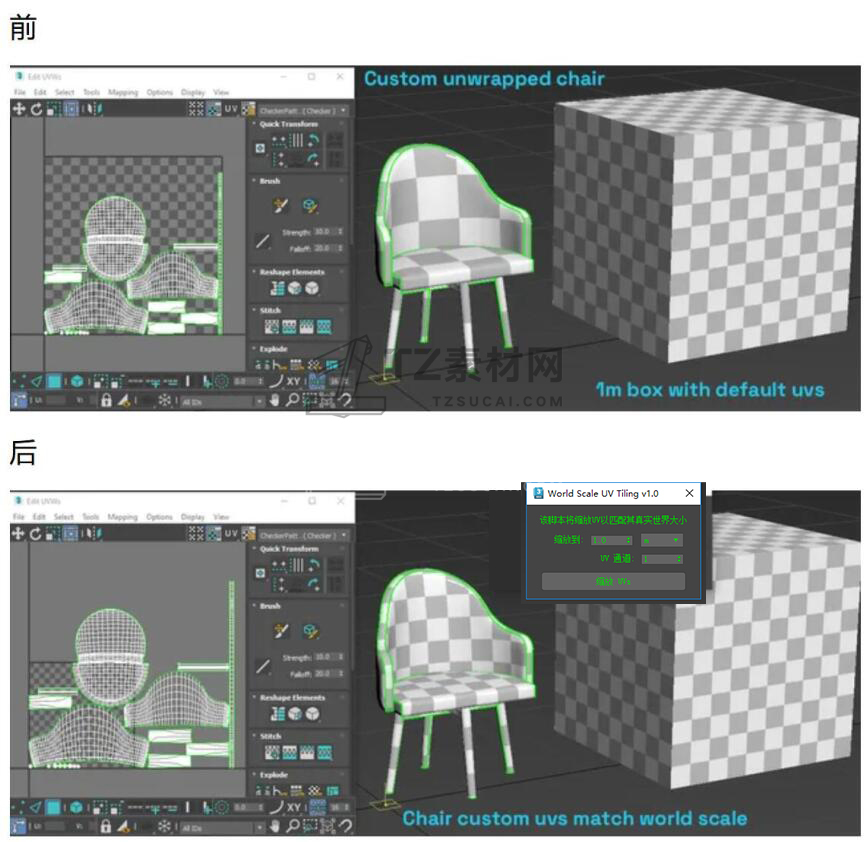868x842 pixels.
Task: Toggle Polygon selection mode in the 前 Edit UVWs window
Action: click(x=54, y=381)
